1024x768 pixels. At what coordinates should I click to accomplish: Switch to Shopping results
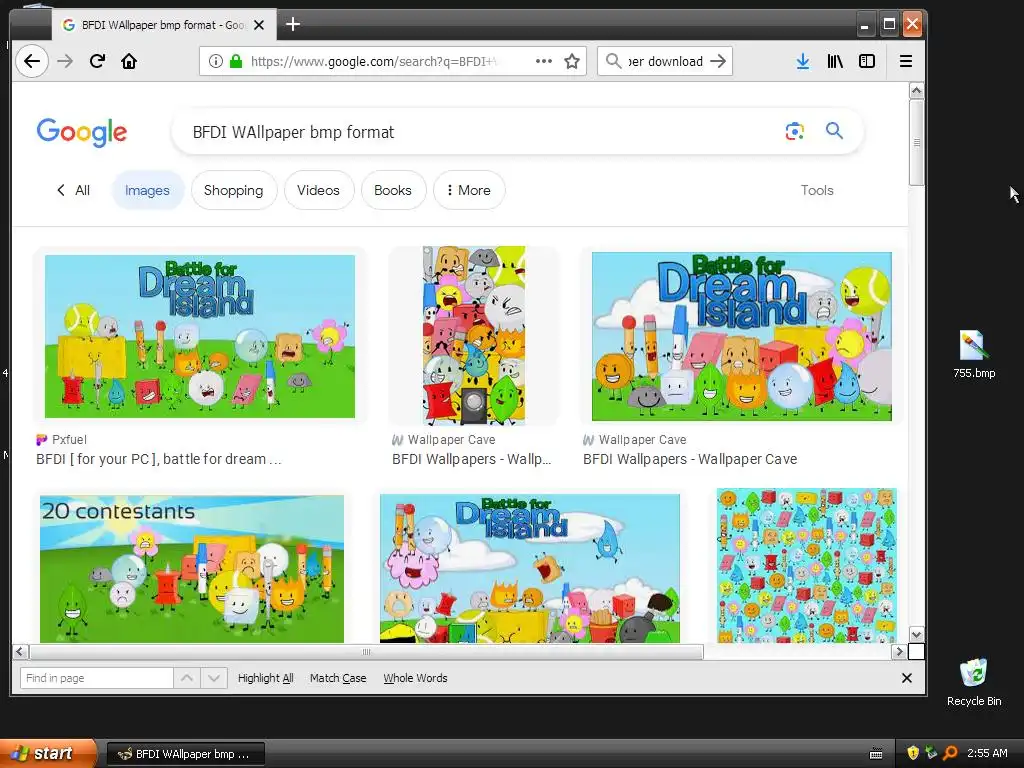click(x=233, y=190)
